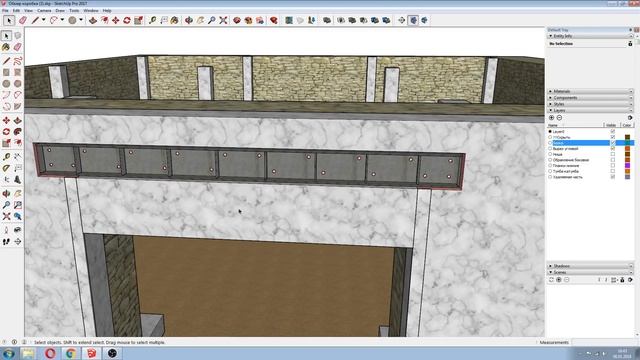The height and width of the screenshot is (360, 640).
Task: Set Ниша as active layer radio button
Action: 550,154
